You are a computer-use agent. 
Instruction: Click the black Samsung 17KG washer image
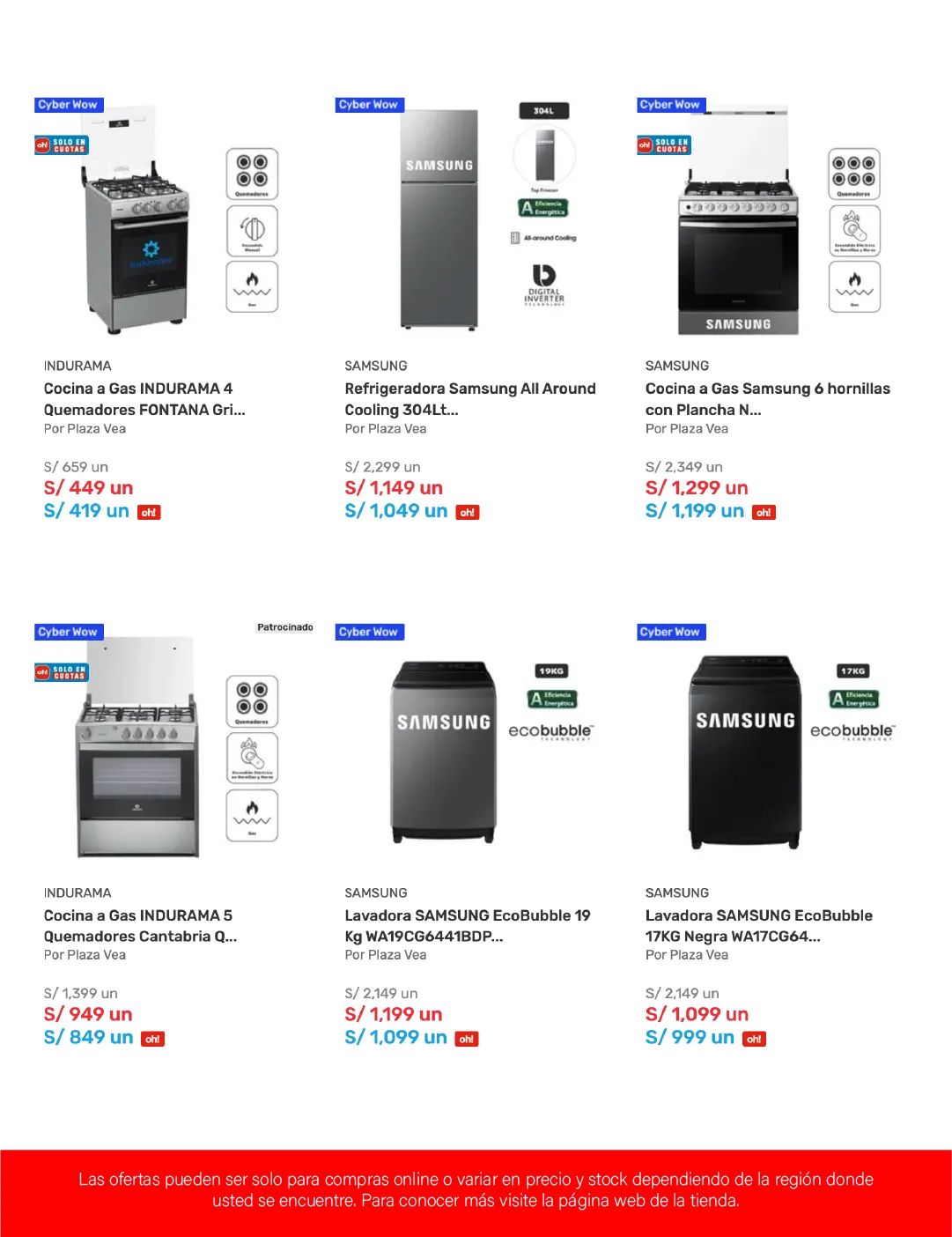coord(745,751)
